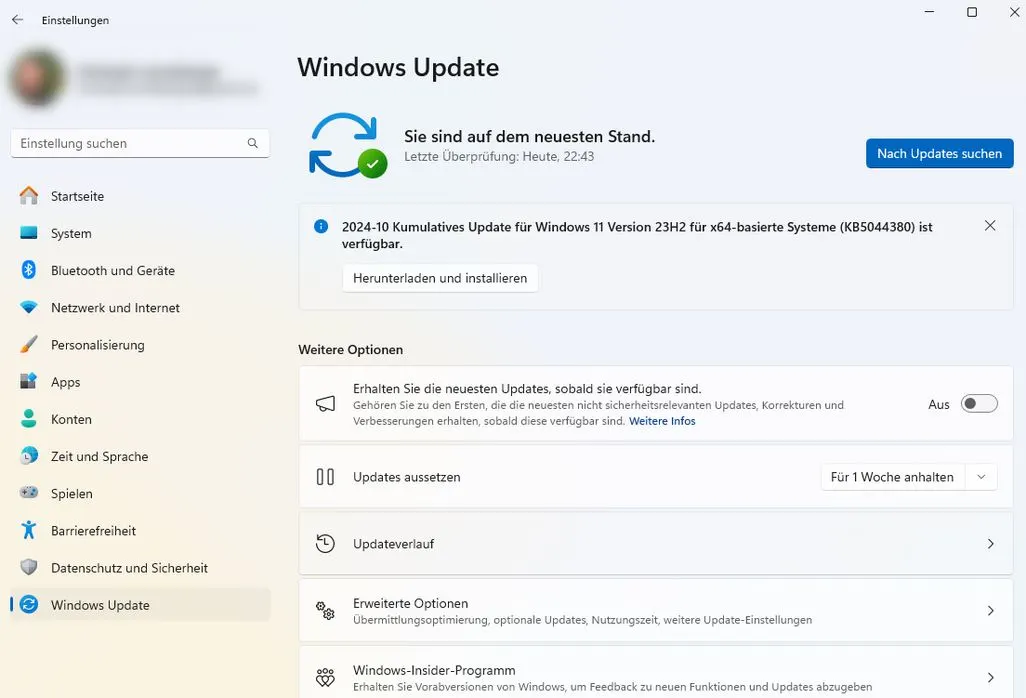This screenshot has width=1026, height=698.
Task: Maximize the Einstellungen window
Action: (972, 12)
